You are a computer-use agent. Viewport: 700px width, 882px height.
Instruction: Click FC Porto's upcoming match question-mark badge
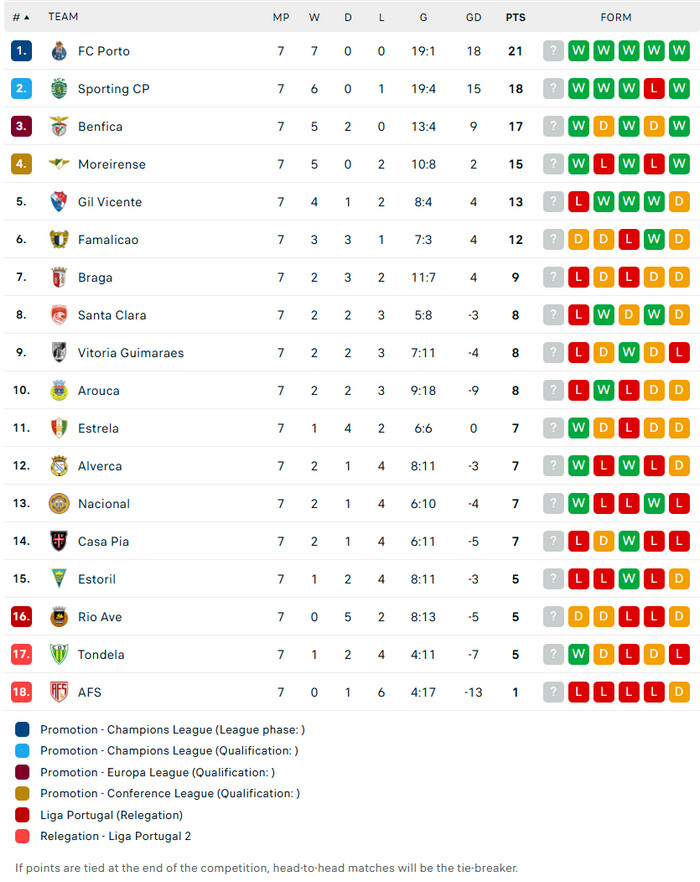(553, 51)
